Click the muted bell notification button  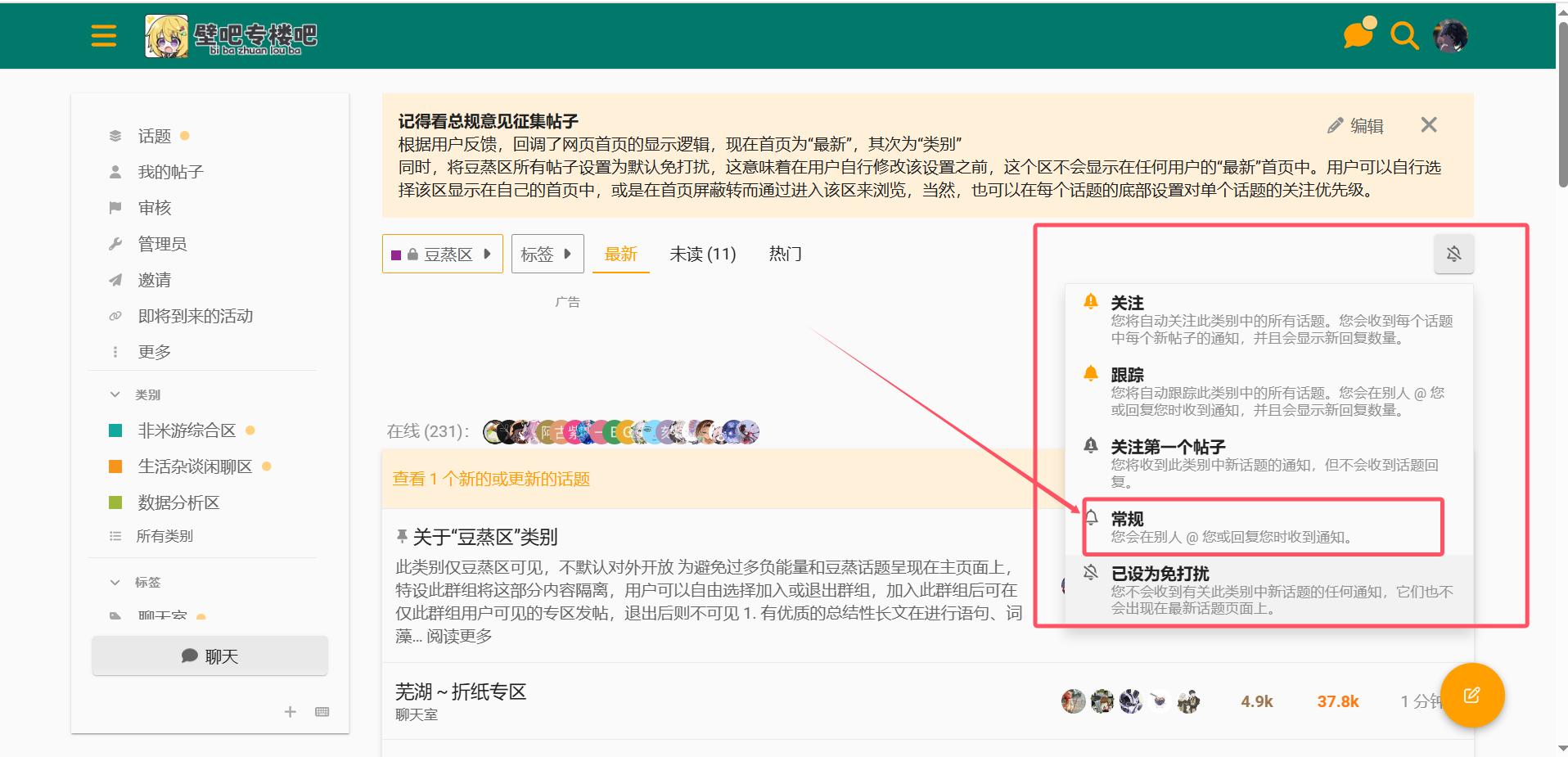click(1453, 254)
